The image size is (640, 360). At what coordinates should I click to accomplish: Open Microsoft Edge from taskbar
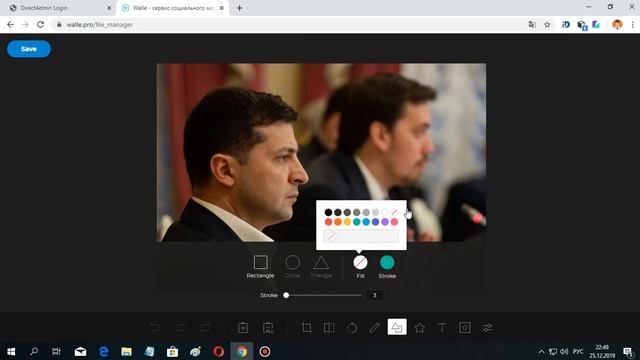pyautogui.click(x=104, y=351)
